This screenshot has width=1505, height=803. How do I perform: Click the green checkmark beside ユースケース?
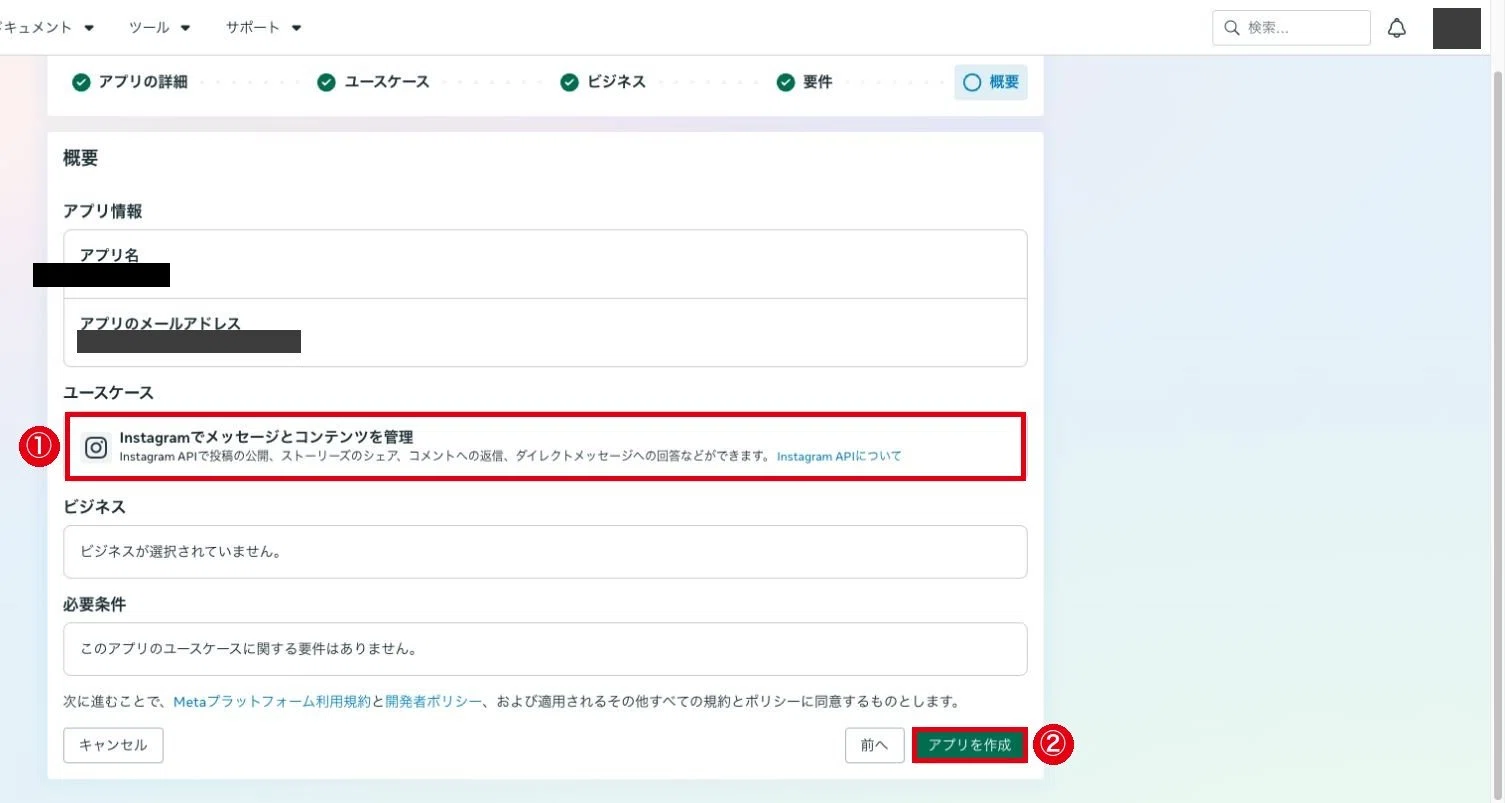point(326,82)
